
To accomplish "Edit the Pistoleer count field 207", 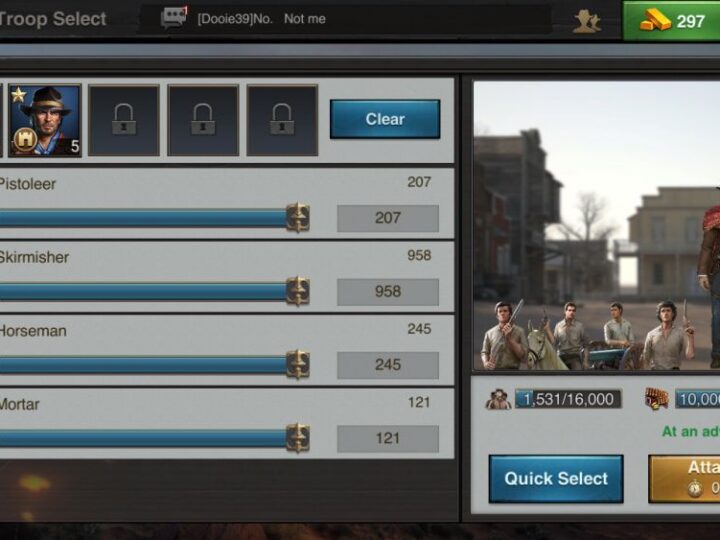I will click(x=388, y=218).
